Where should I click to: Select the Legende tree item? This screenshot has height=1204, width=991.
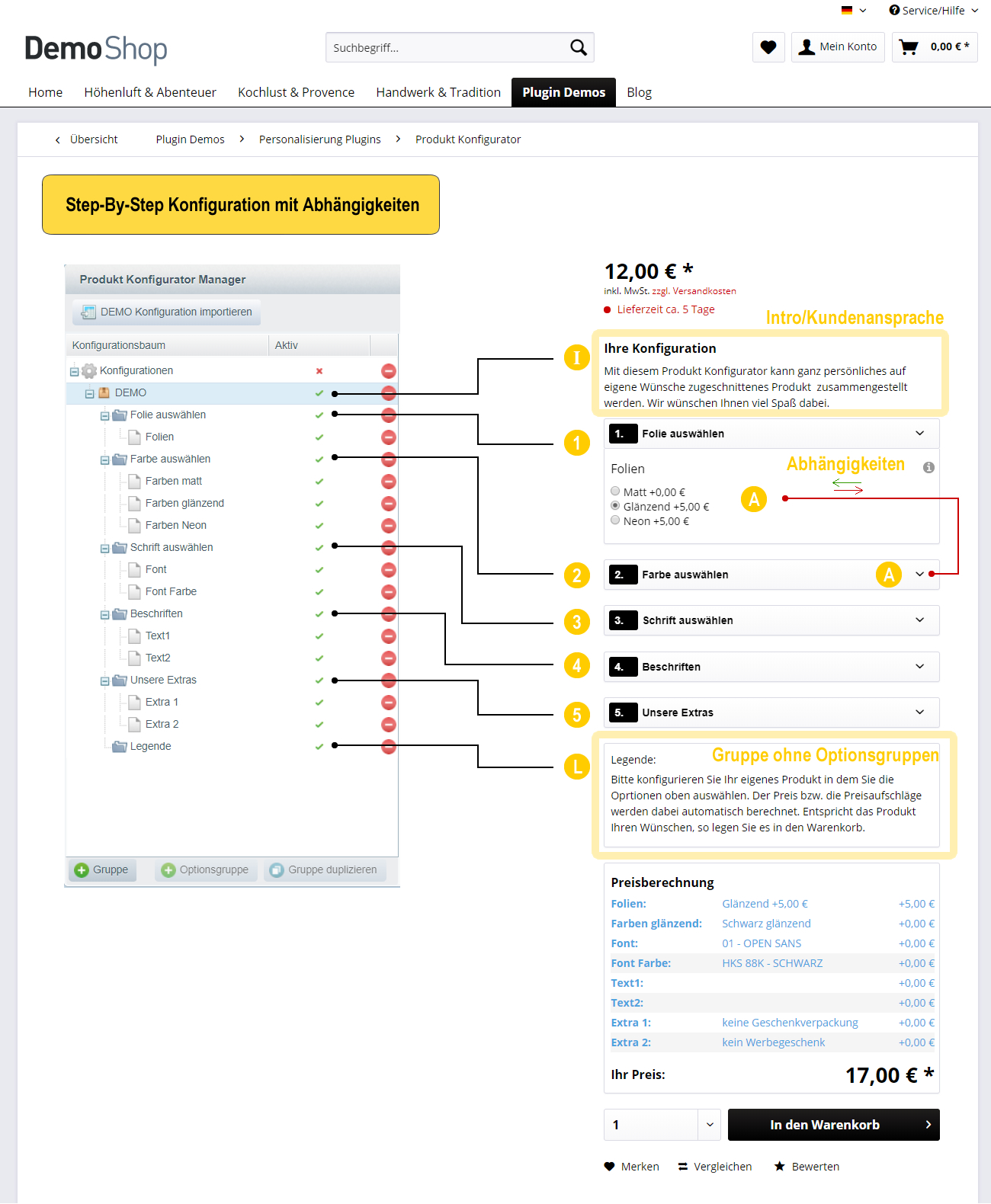point(150,746)
